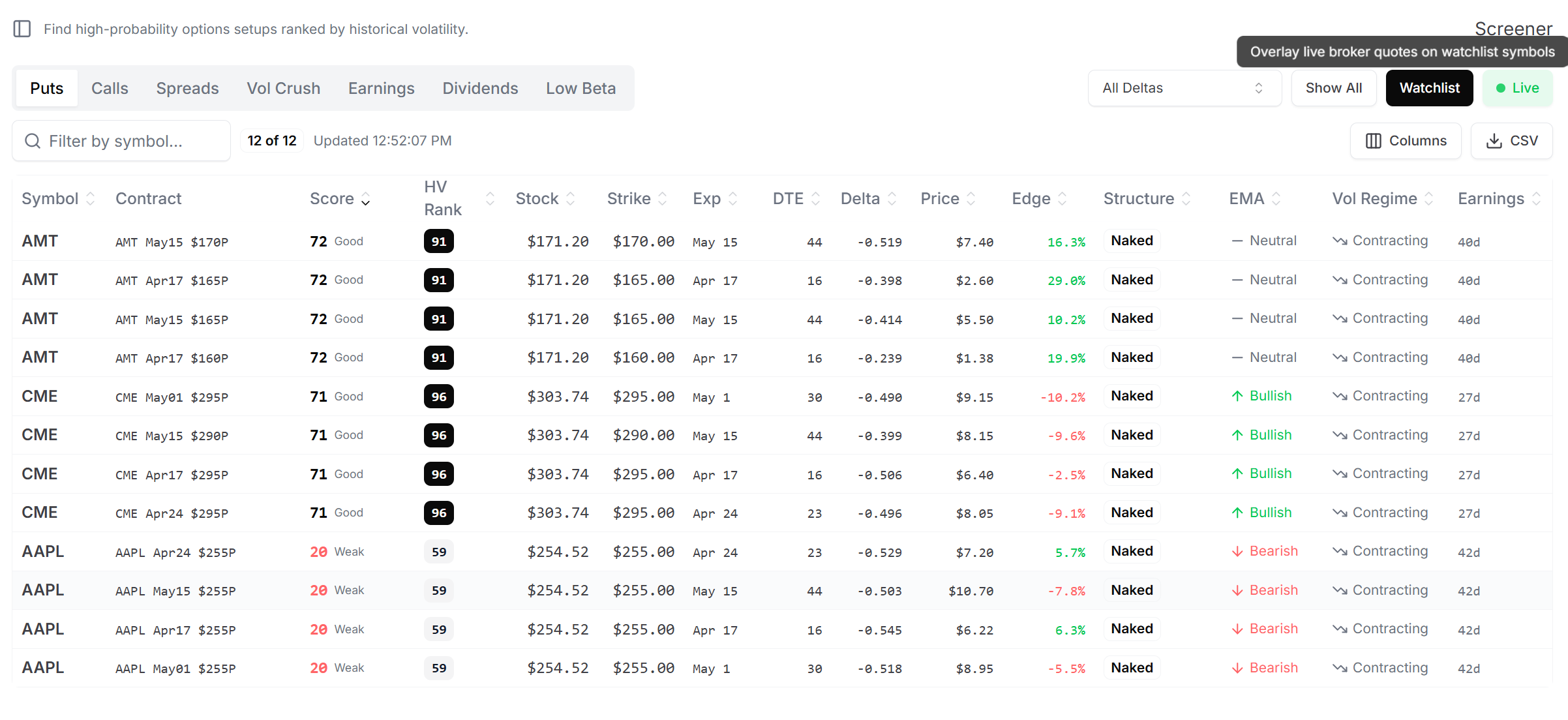The height and width of the screenshot is (720, 1568).
Task: Change Score column sort direction
Action: pyautogui.click(x=366, y=200)
